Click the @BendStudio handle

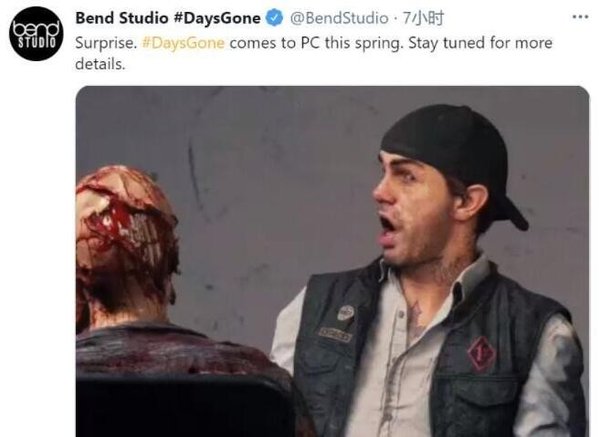[x=339, y=18]
